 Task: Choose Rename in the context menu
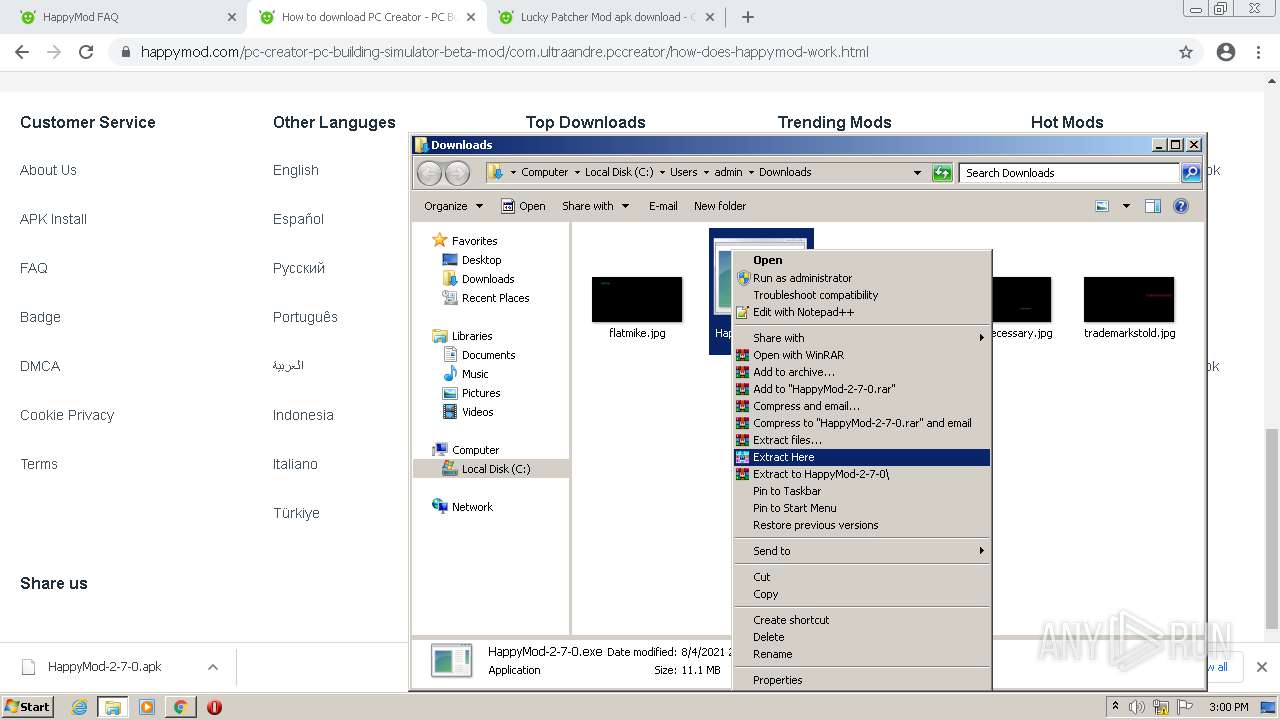(x=862, y=654)
